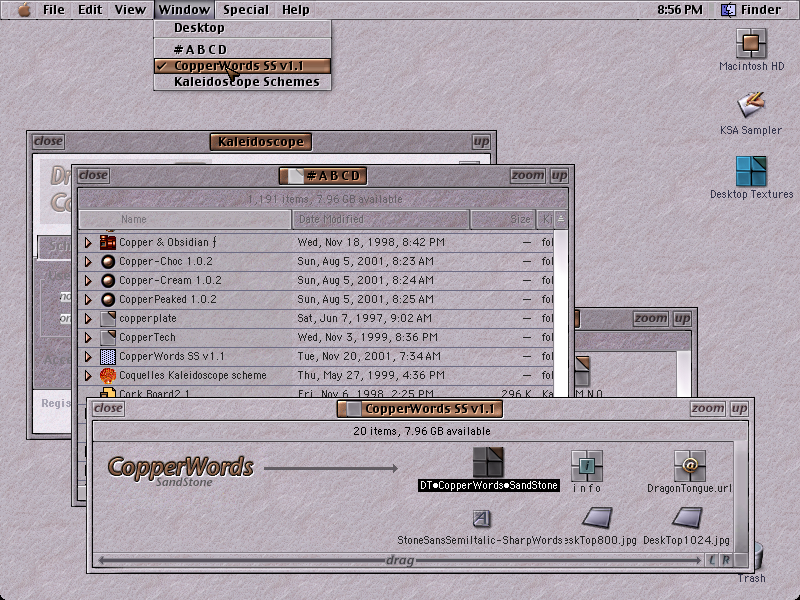Click zoom button on # A B C D window

point(528,176)
